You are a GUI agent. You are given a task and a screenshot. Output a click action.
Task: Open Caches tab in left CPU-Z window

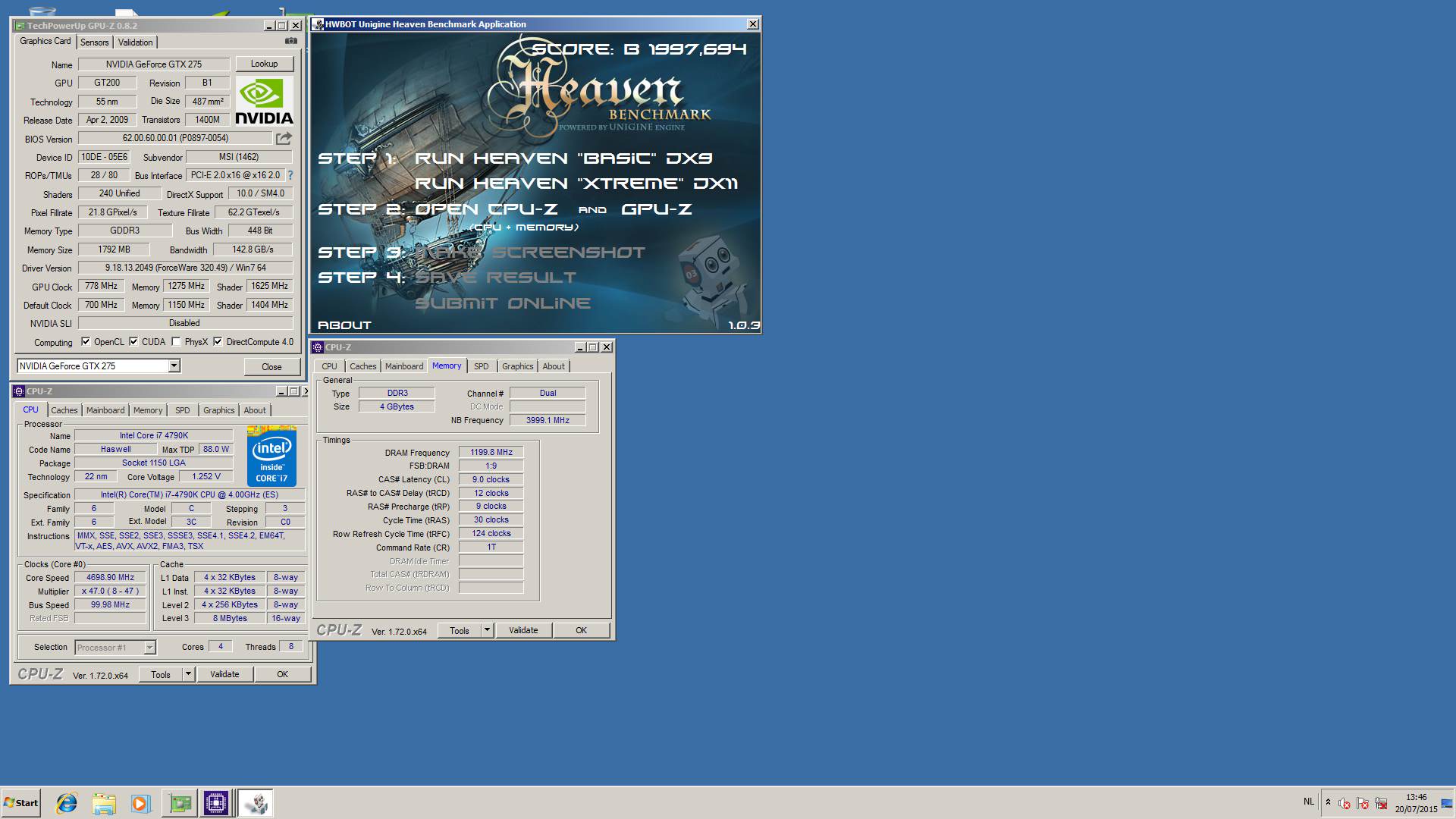click(x=64, y=410)
